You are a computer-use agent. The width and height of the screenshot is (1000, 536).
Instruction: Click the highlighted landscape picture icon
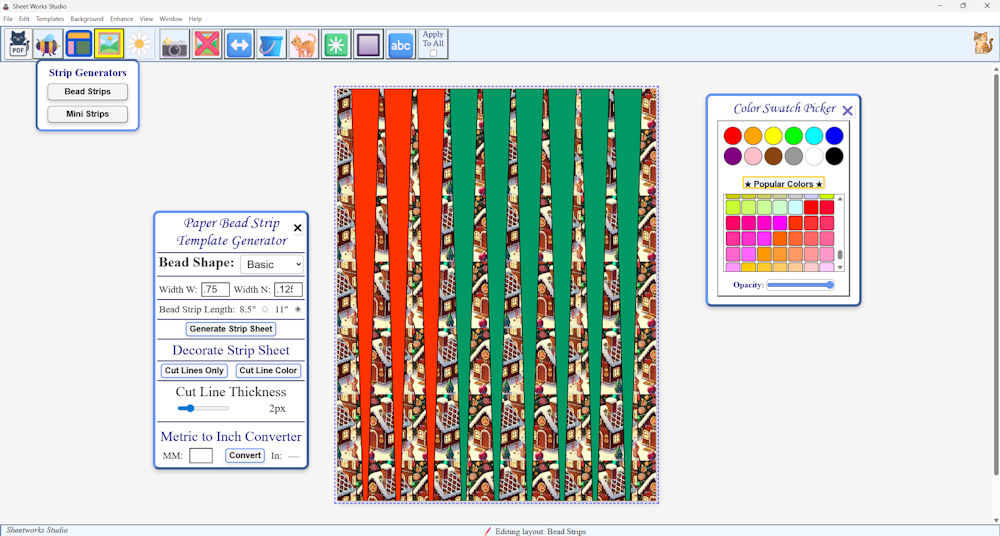click(x=109, y=44)
